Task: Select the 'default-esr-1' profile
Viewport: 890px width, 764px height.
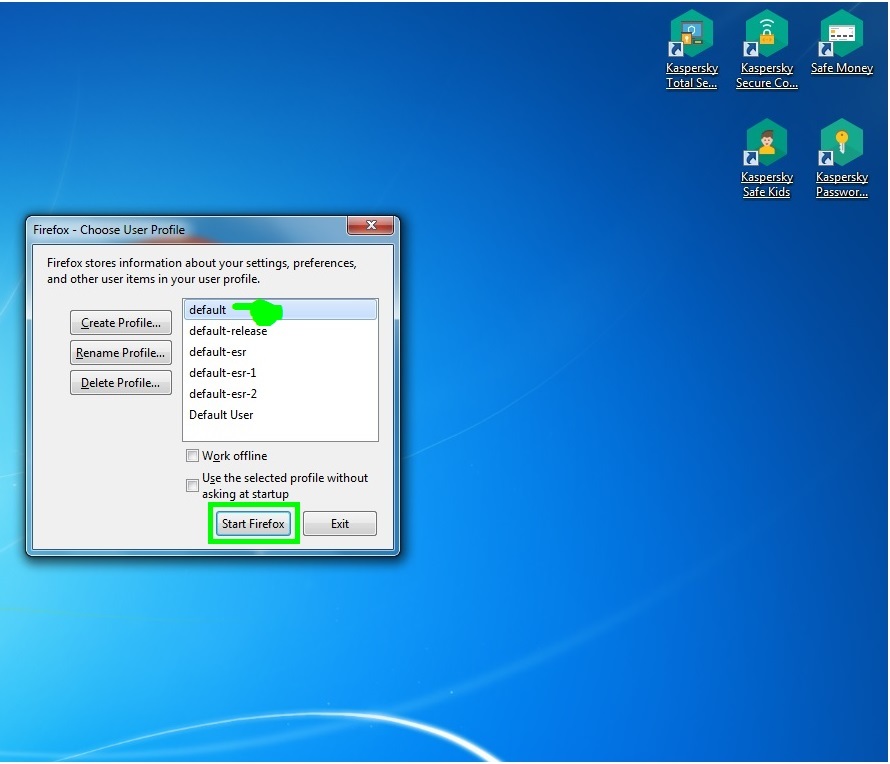Action: [280, 373]
